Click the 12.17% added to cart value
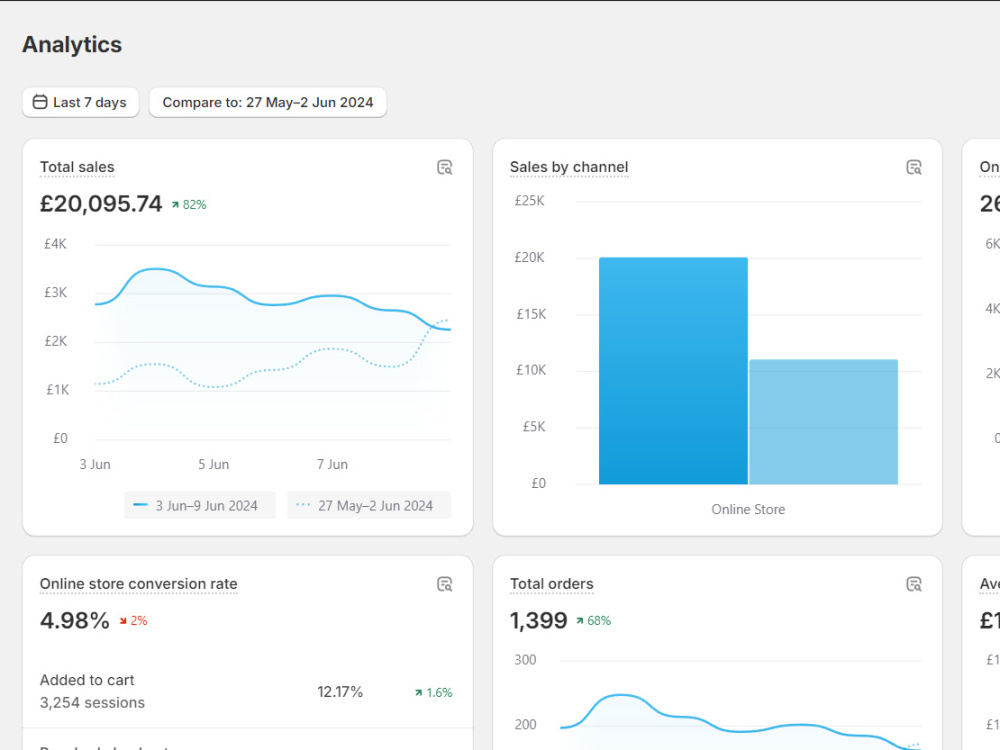 click(340, 692)
